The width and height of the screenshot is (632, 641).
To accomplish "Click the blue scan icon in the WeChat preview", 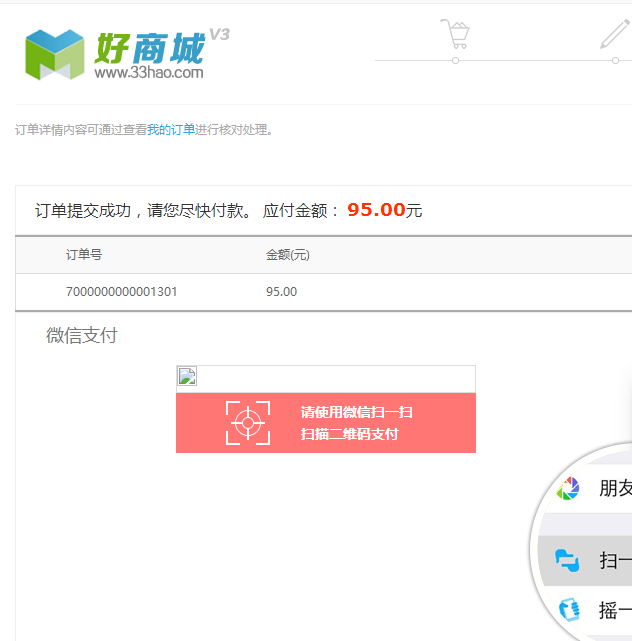I will [x=567, y=560].
